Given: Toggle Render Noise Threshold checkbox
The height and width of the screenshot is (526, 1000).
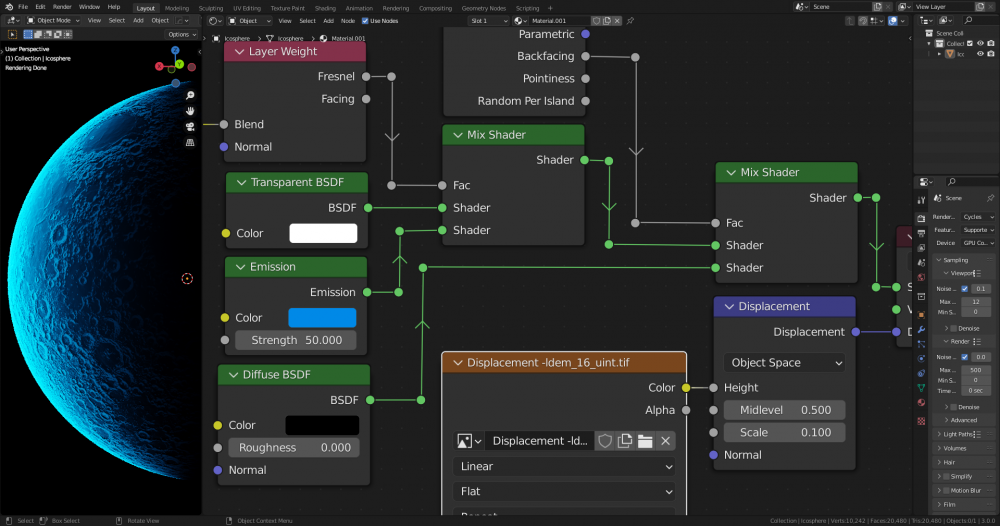Looking at the screenshot, I should coord(964,357).
